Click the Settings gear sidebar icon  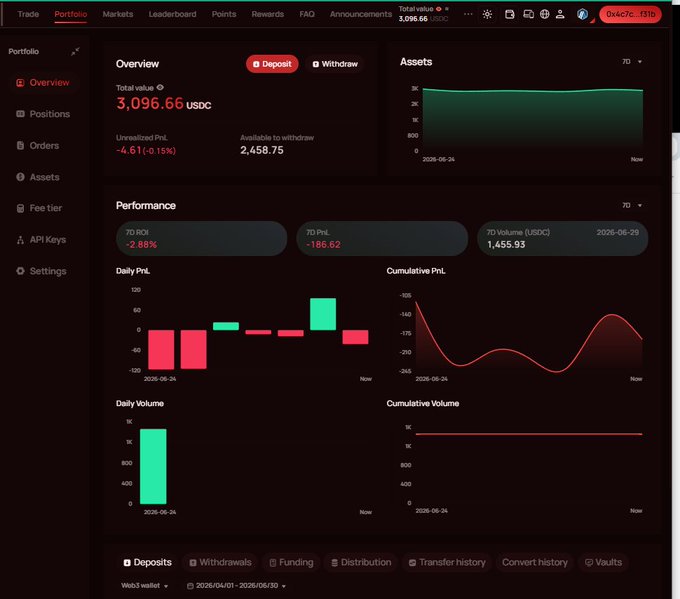click(x=20, y=271)
